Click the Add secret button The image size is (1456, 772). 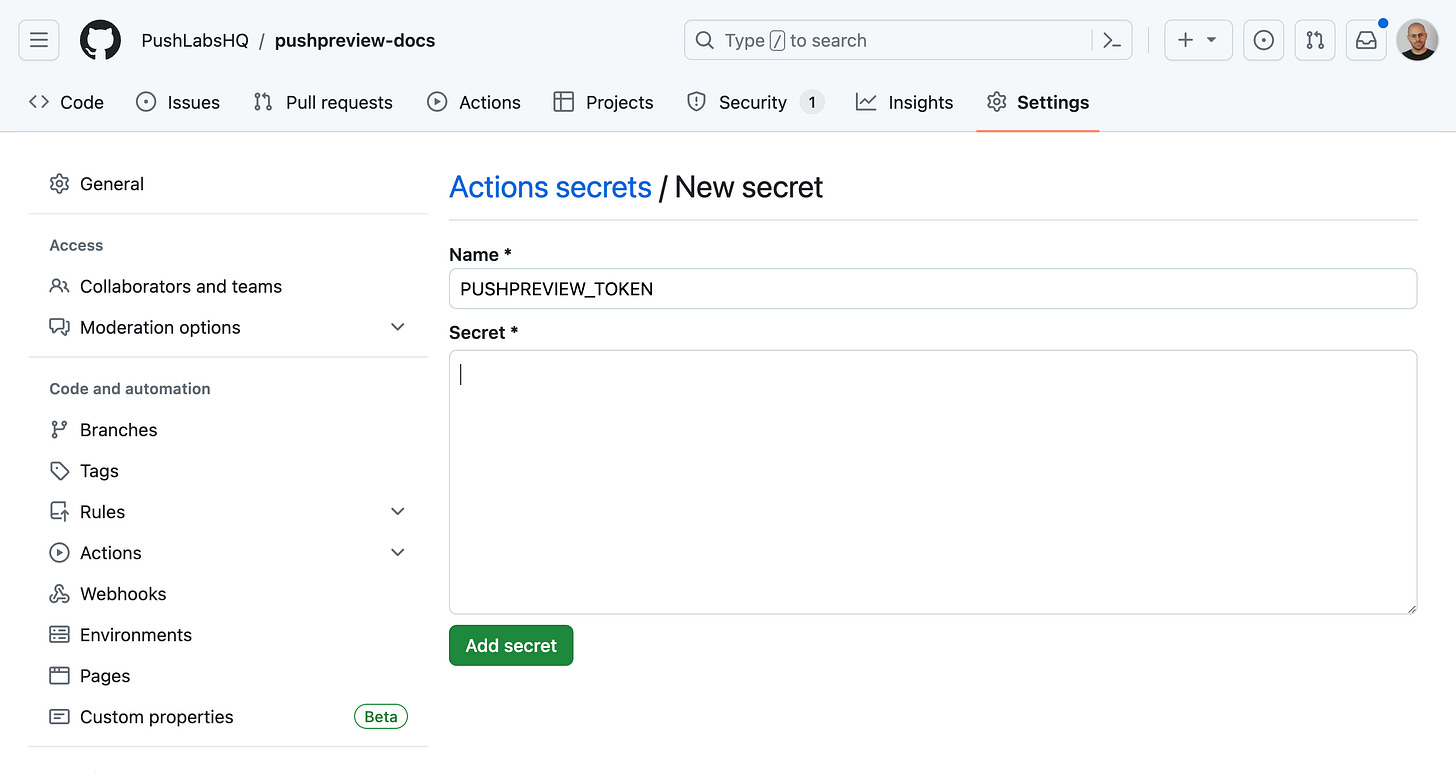coord(511,645)
